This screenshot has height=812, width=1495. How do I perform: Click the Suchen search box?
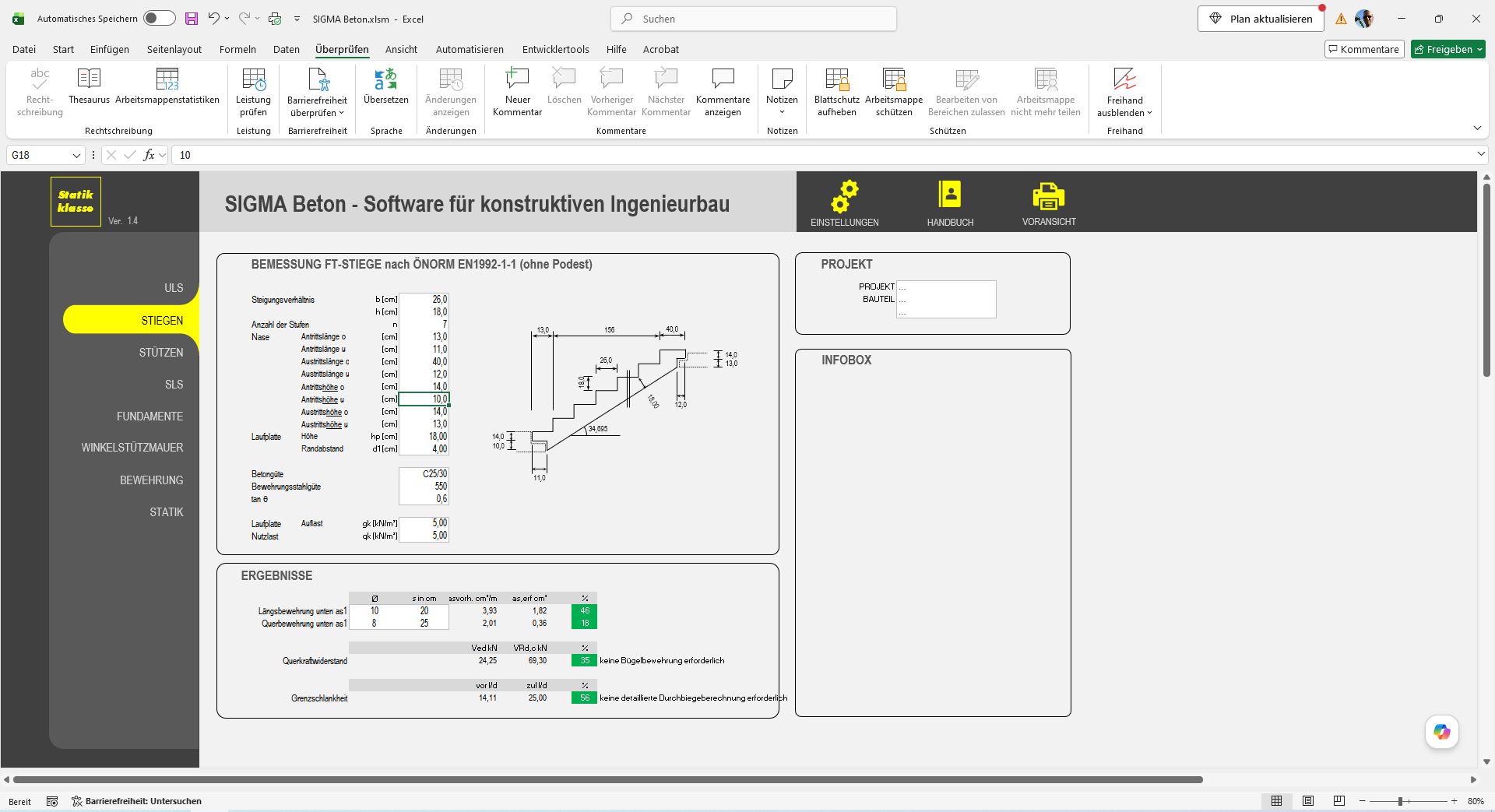754,19
